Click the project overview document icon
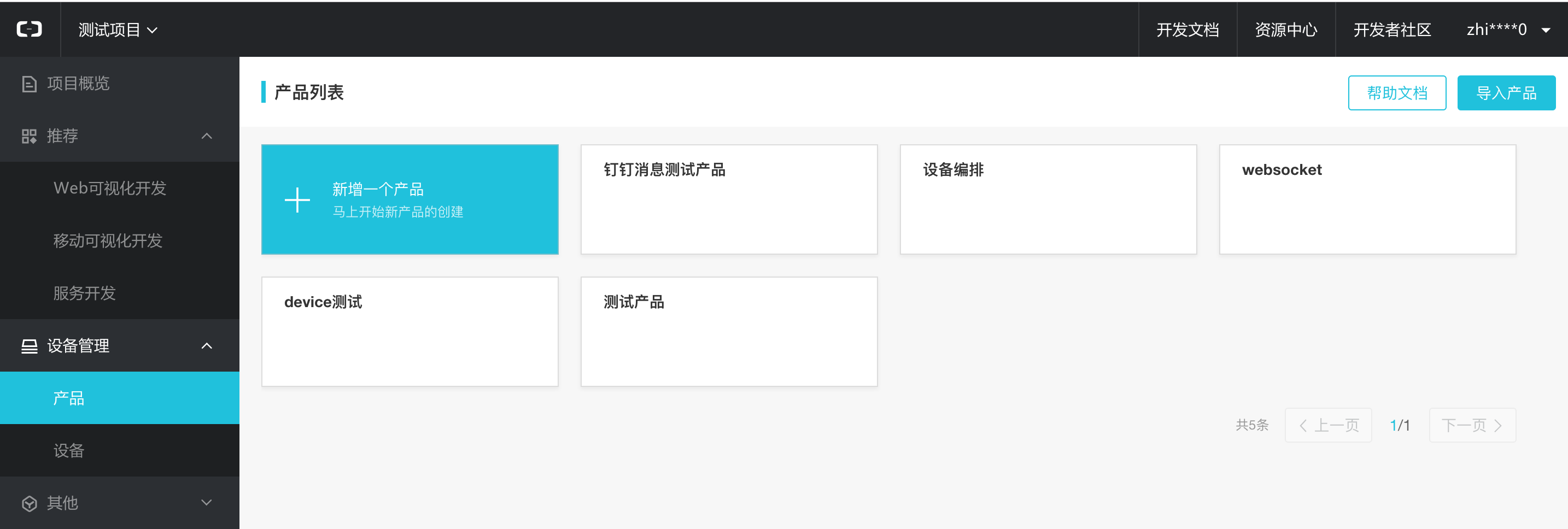 28,84
